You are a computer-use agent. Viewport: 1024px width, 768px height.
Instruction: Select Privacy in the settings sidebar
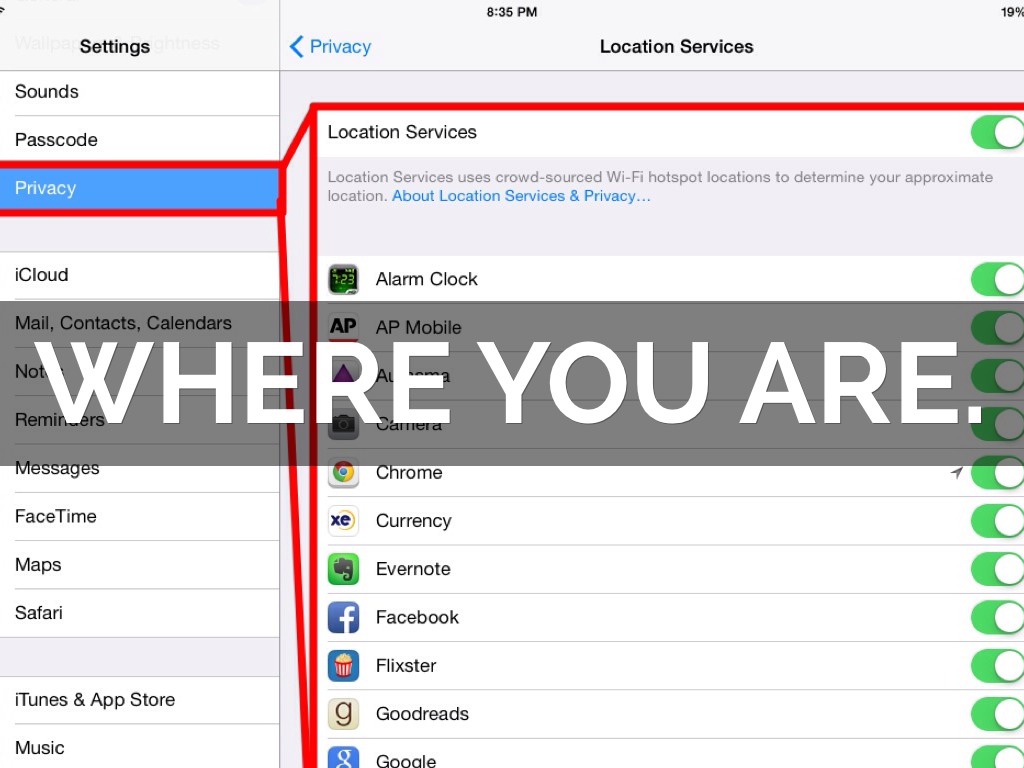point(140,188)
